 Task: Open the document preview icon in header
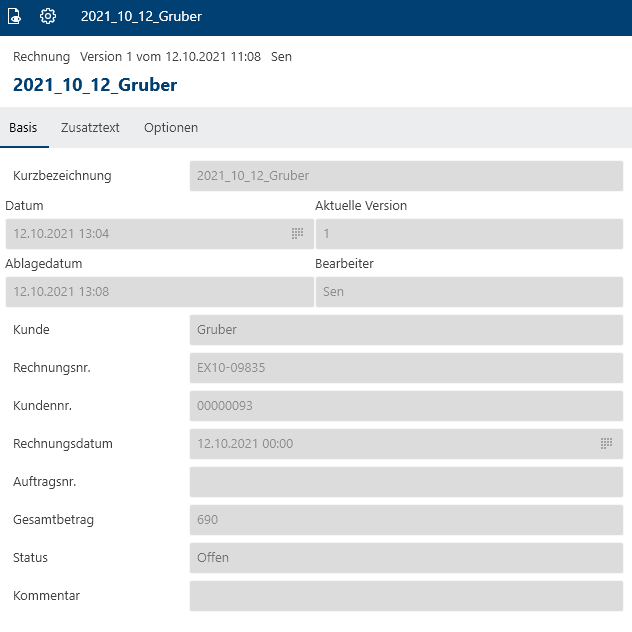tap(14, 17)
